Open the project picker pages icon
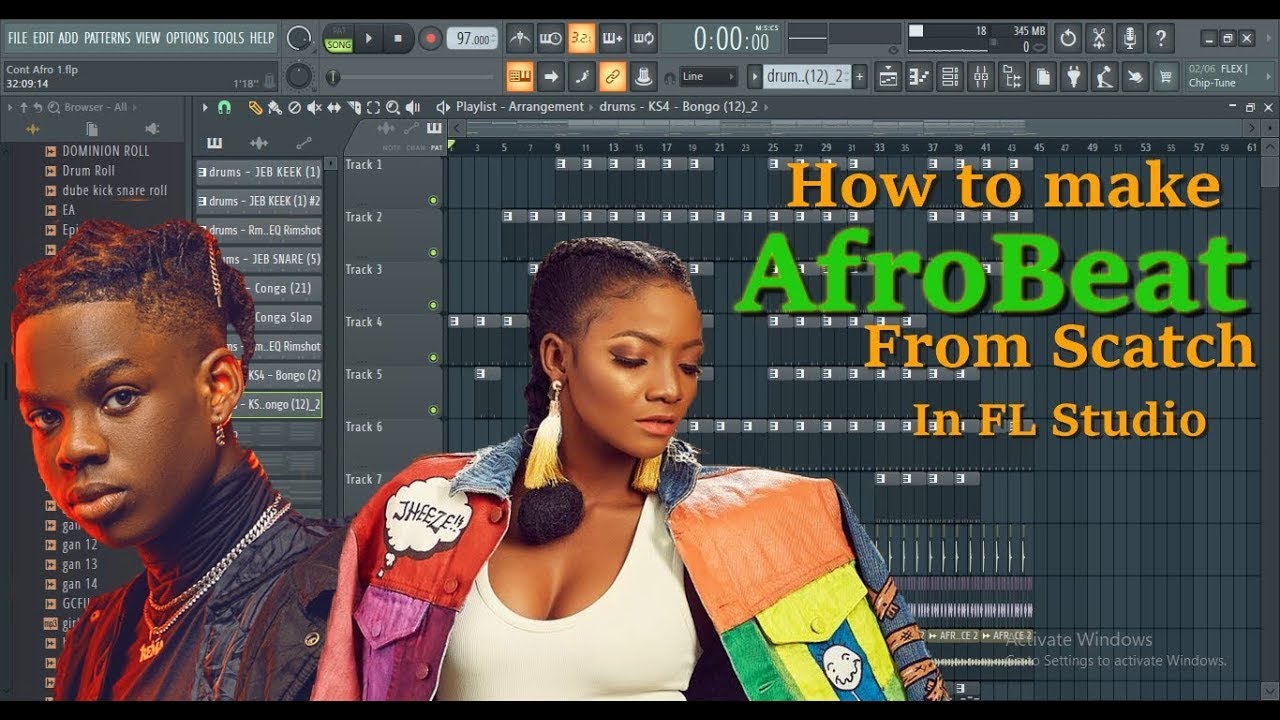The image size is (1280, 720). 1043,76
